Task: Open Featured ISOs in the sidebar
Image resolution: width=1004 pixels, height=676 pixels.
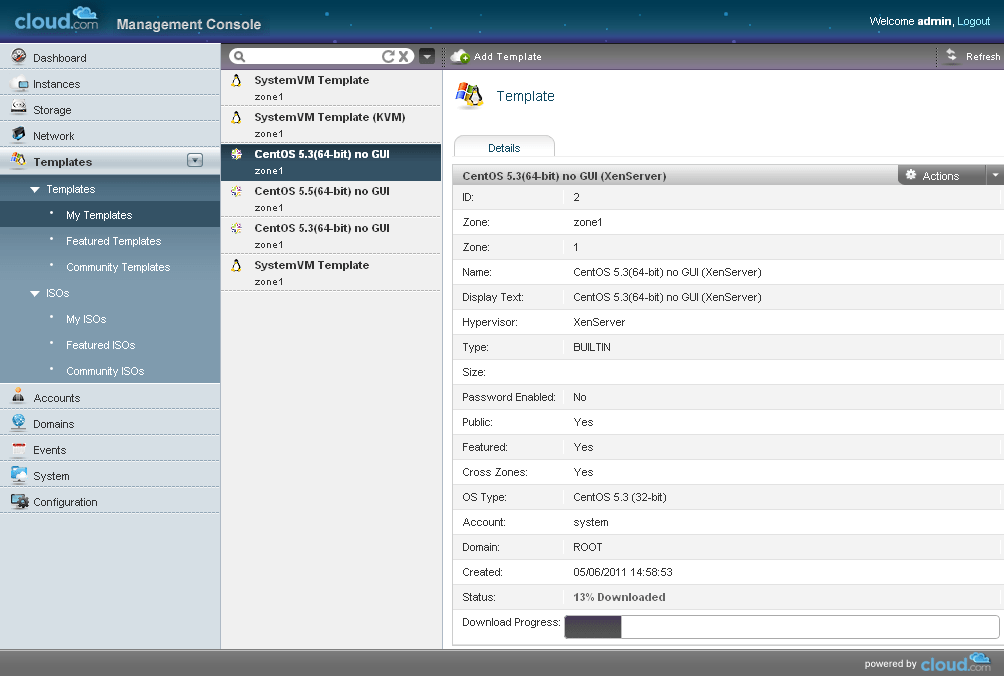Action: (101, 345)
